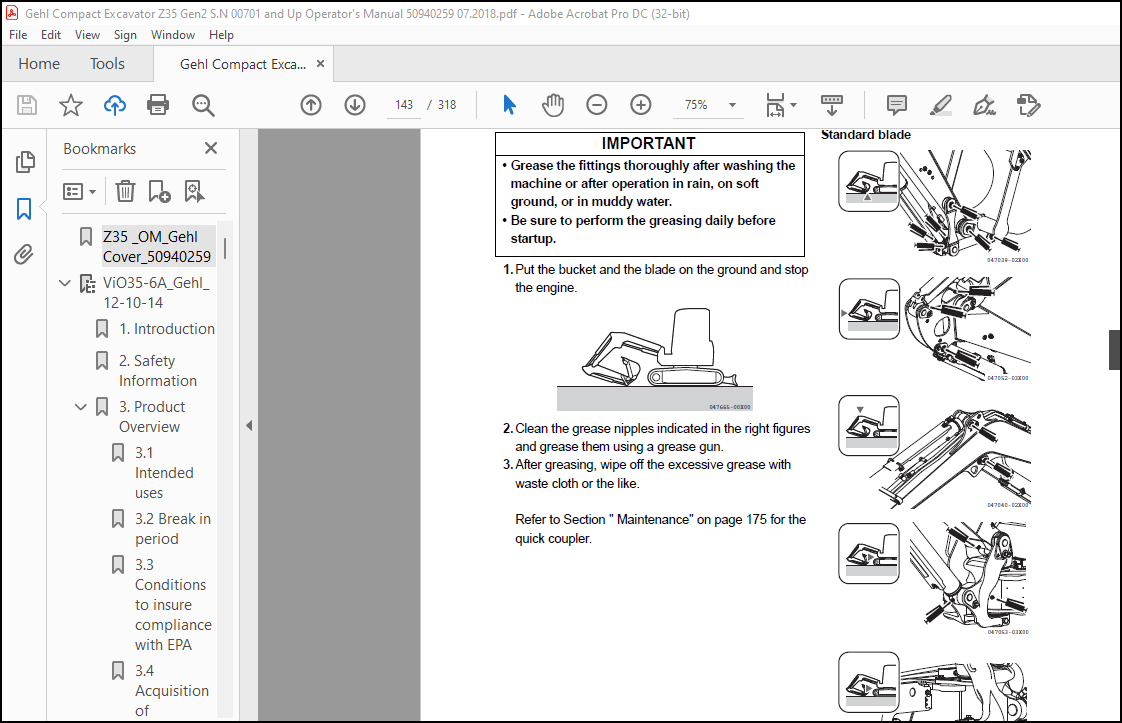Open attachments paperclip panel
The width and height of the screenshot is (1122, 723).
click(x=24, y=254)
